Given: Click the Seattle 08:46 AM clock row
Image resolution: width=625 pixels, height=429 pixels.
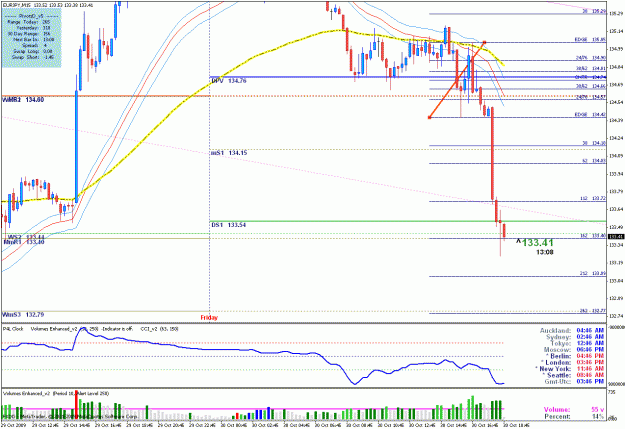Looking at the screenshot, I should coord(573,375).
